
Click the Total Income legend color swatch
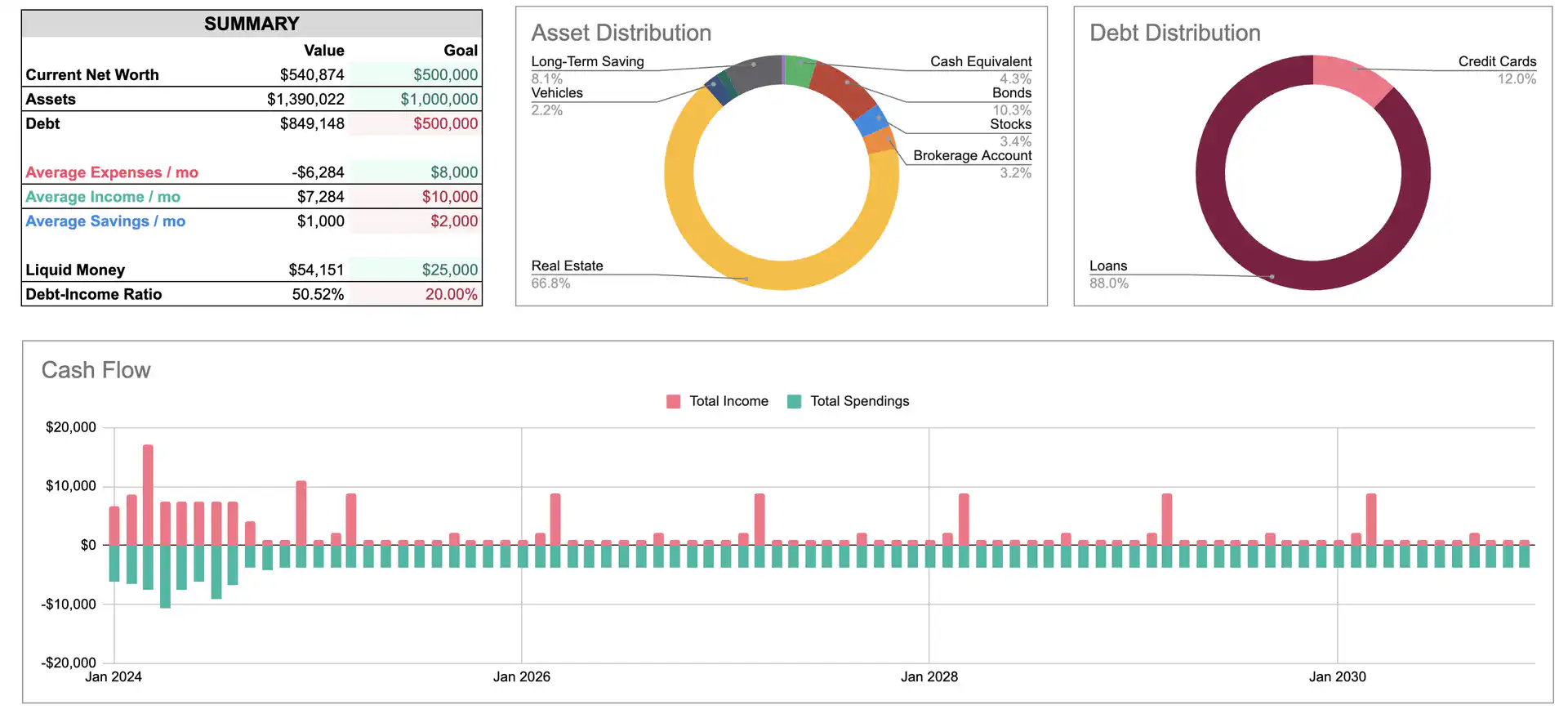(673, 401)
